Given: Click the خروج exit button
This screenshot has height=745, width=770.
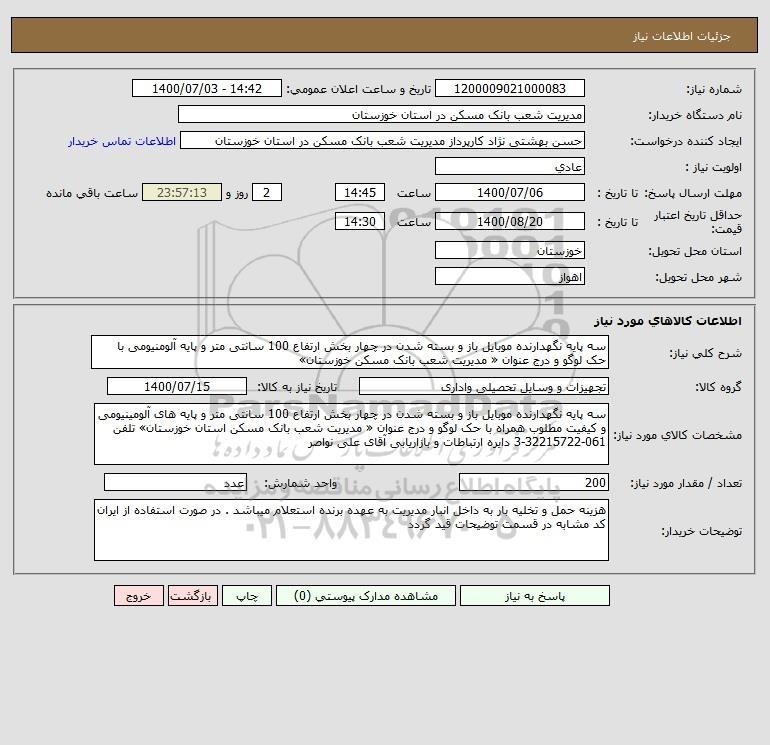Looking at the screenshot, I should [x=138, y=596].
